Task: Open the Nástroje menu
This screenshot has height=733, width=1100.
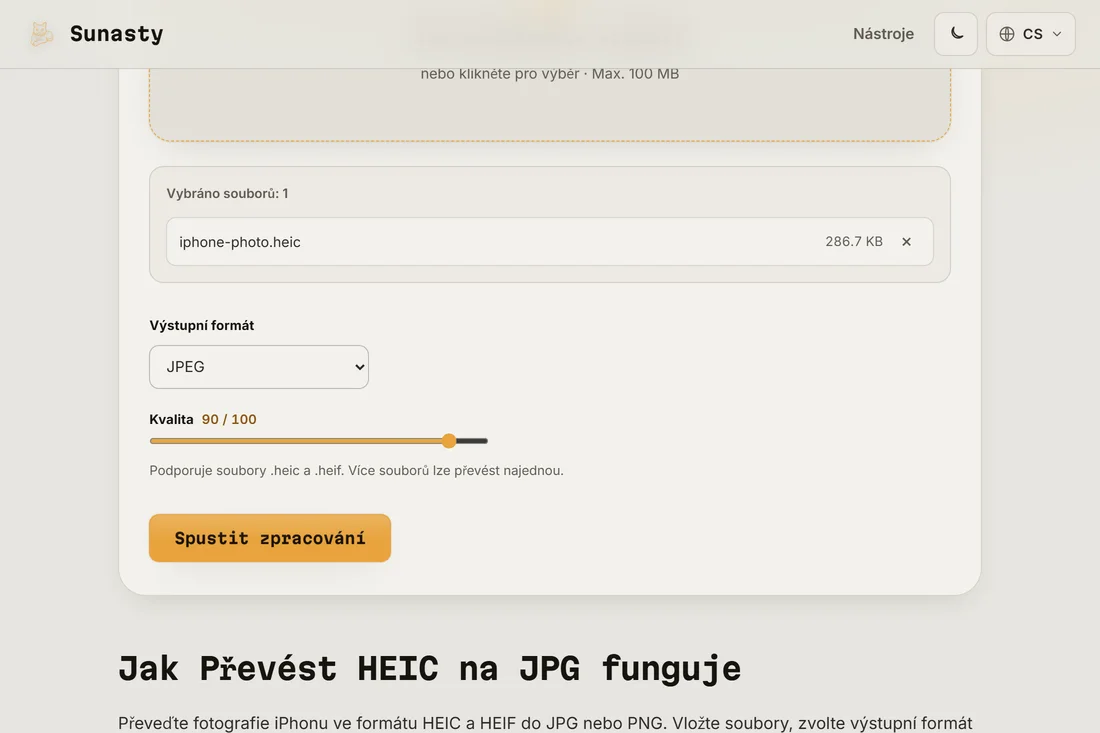Action: [883, 34]
